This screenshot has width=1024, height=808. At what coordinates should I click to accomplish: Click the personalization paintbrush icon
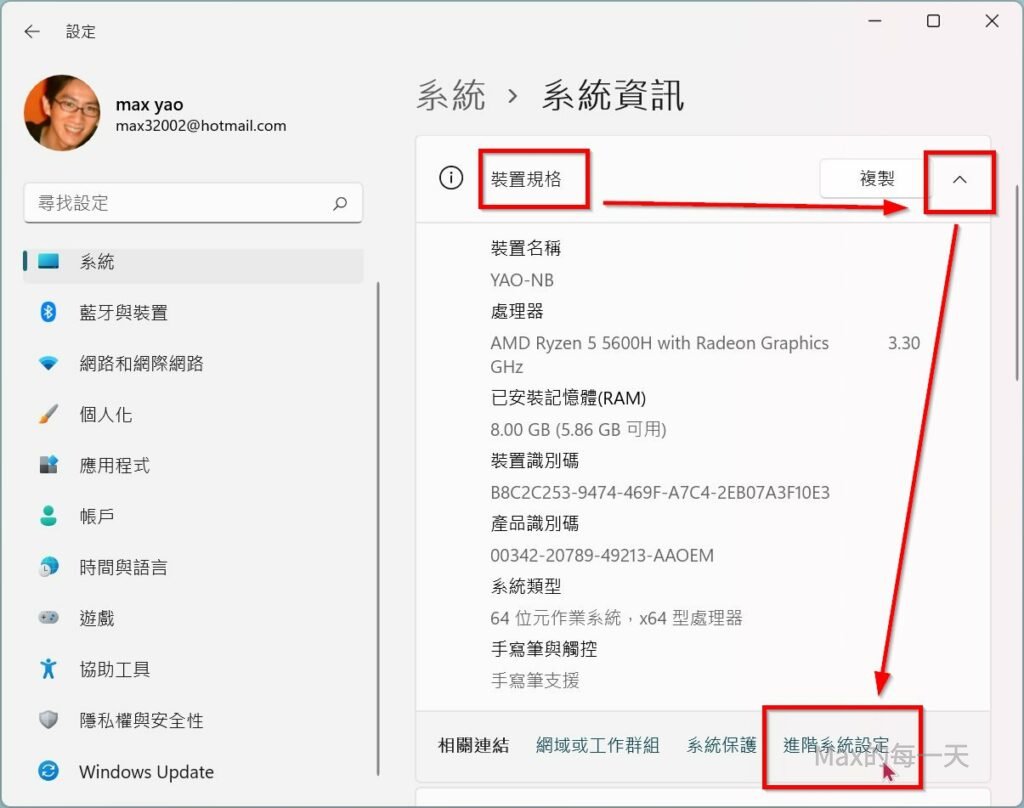point(48,415)
